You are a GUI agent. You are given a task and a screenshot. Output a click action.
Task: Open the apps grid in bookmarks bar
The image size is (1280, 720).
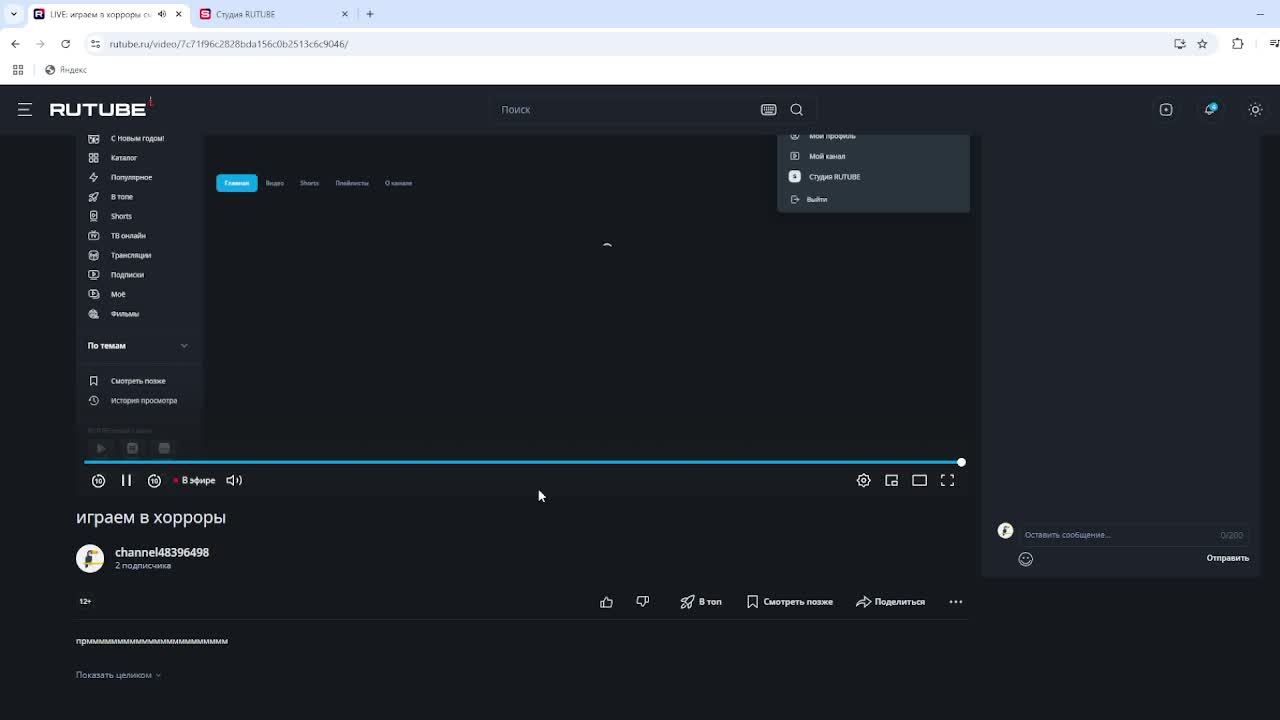(18, 70)
